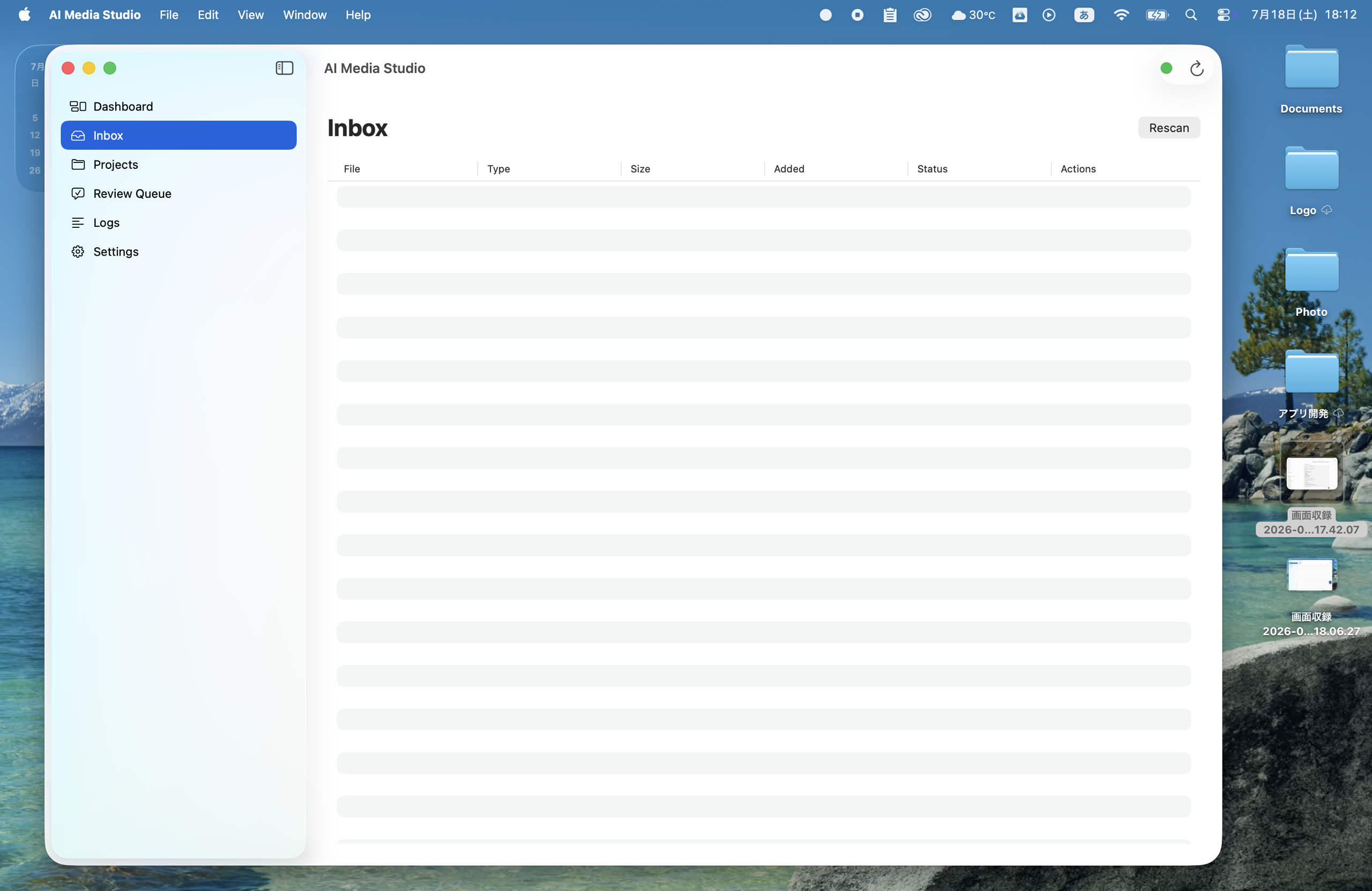The width and height of the screenshot is (1372, 891).
Task: Click the Projects folder icon
Action: (78, 165)
